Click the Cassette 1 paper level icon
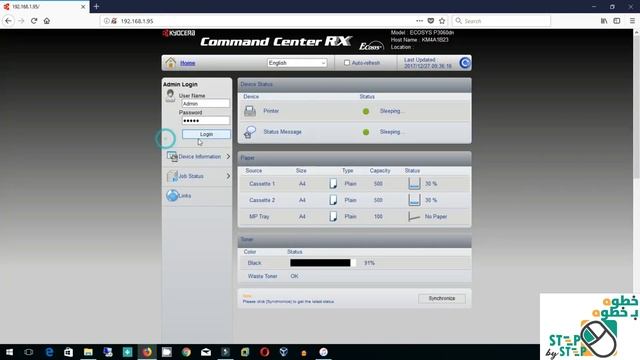 [414, 184]
